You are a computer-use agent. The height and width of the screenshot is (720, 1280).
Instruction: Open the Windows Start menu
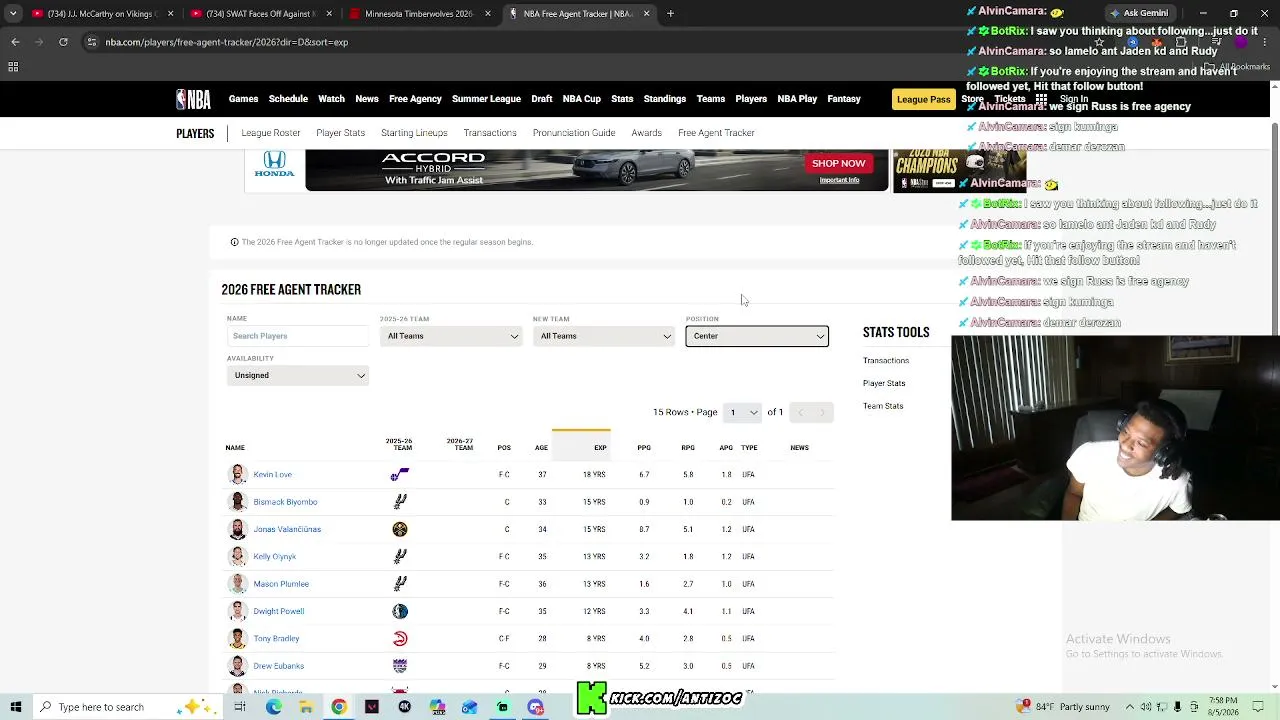pos(16,707)
